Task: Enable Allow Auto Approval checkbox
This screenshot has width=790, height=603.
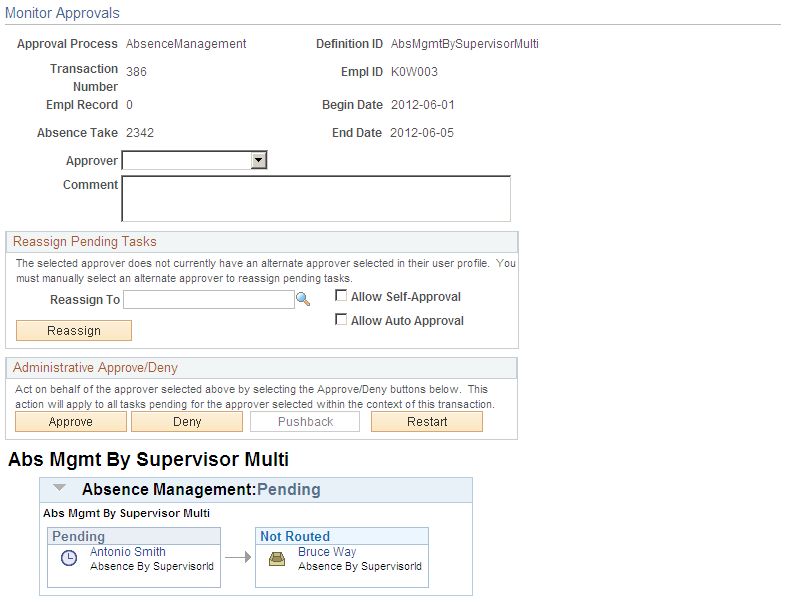Action: pyautogui.click(x=341, y=319)
